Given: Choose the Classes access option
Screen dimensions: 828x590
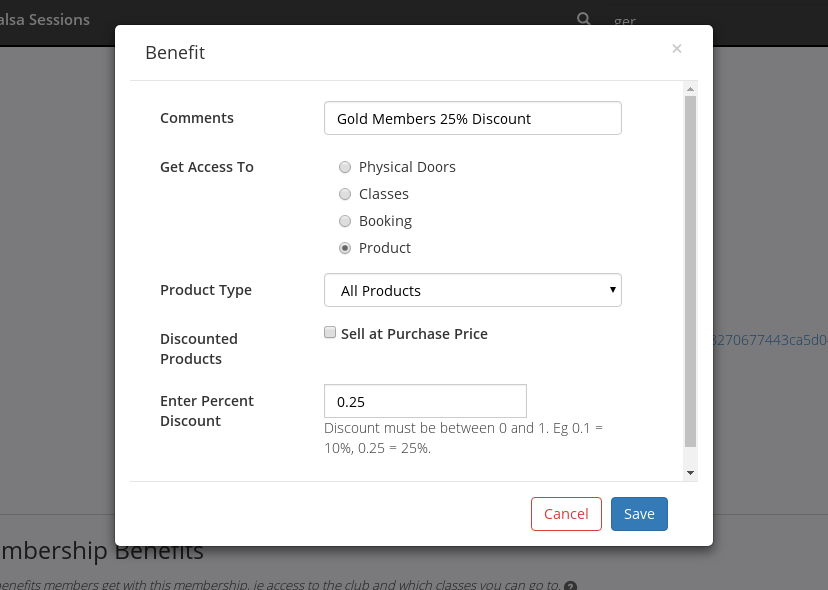Looking at the screenshot, I should click(x=345, y=194).
